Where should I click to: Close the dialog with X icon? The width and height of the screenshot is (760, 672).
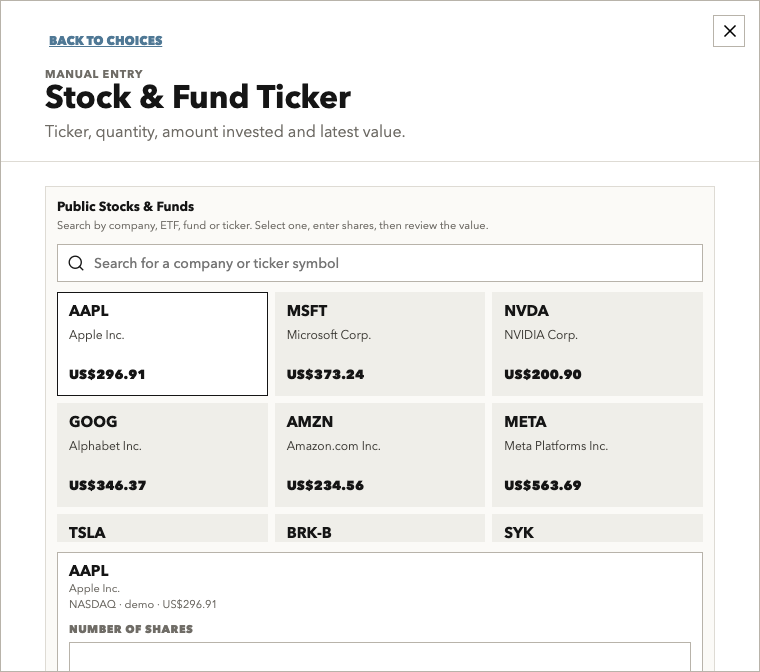pyautogui.click(x=728, y=31)
